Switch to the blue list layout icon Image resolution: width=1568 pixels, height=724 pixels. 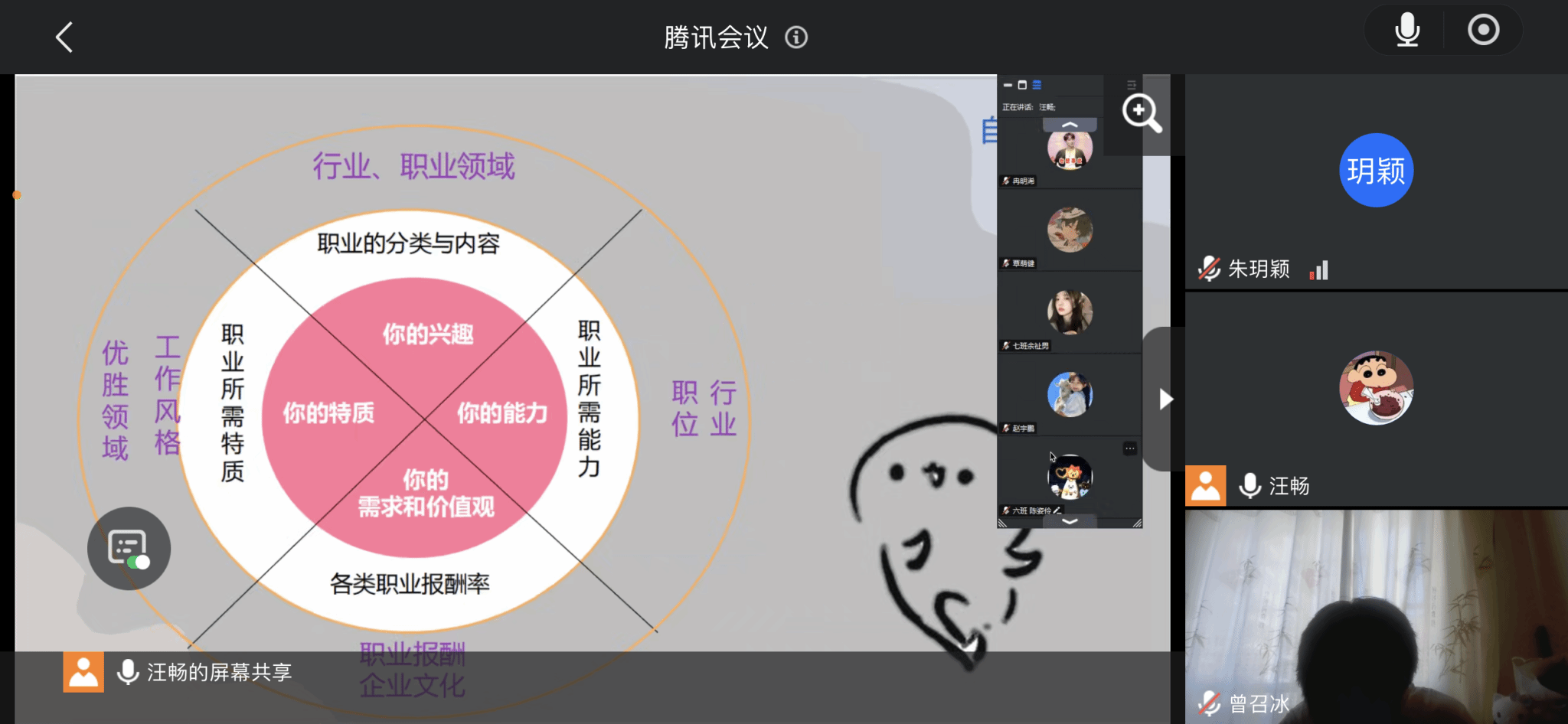pyautogui.click(x=1037, y=85)
